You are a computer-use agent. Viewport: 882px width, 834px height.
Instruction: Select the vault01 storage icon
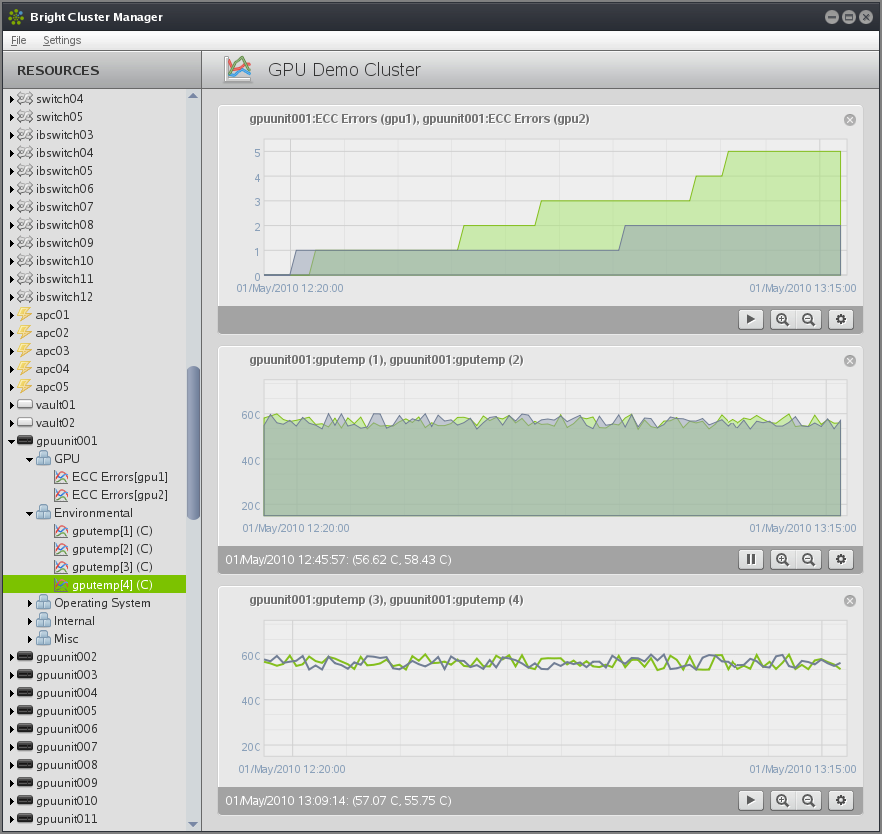(25, 404)
